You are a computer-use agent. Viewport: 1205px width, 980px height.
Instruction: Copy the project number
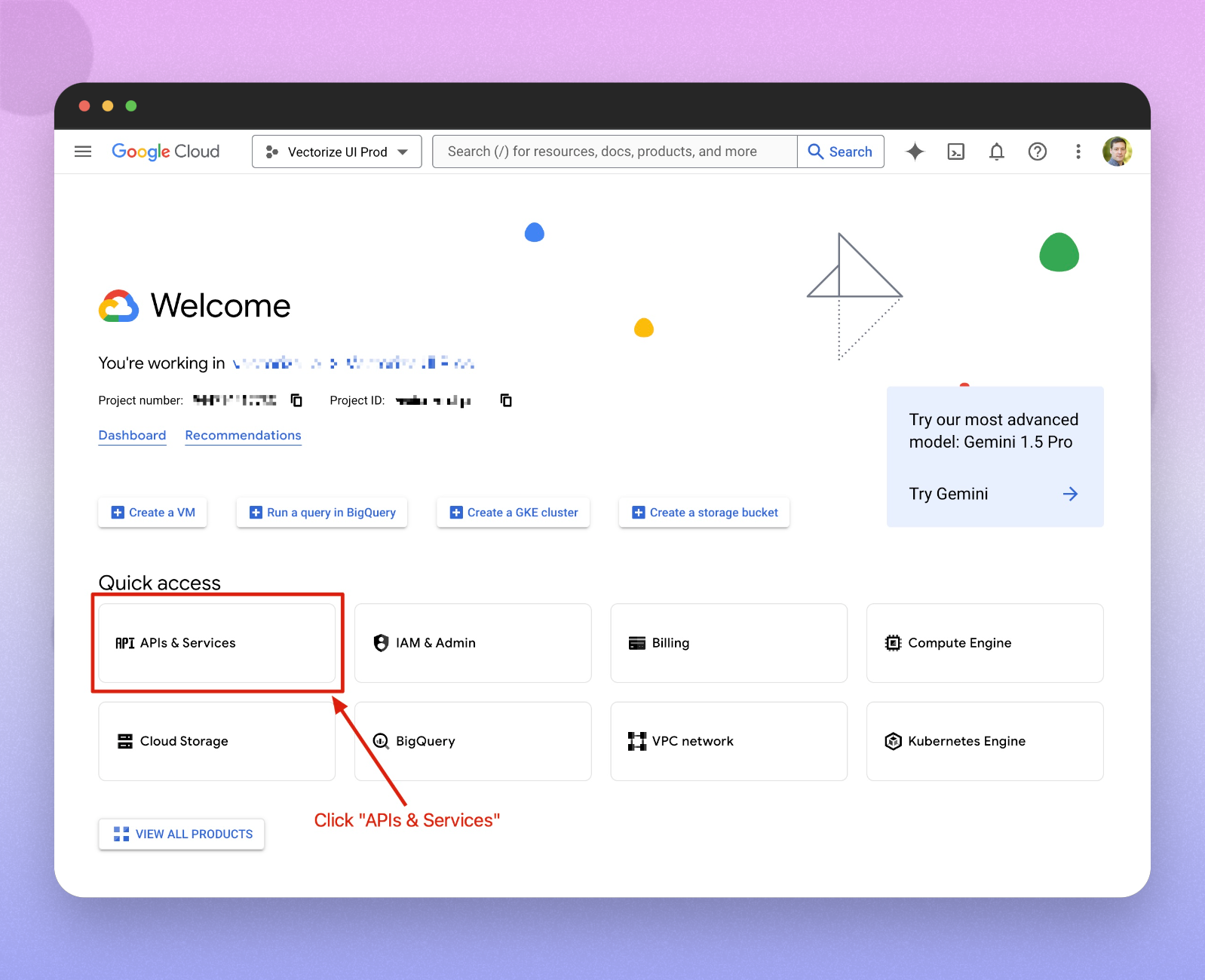click(x=296, y=400)
